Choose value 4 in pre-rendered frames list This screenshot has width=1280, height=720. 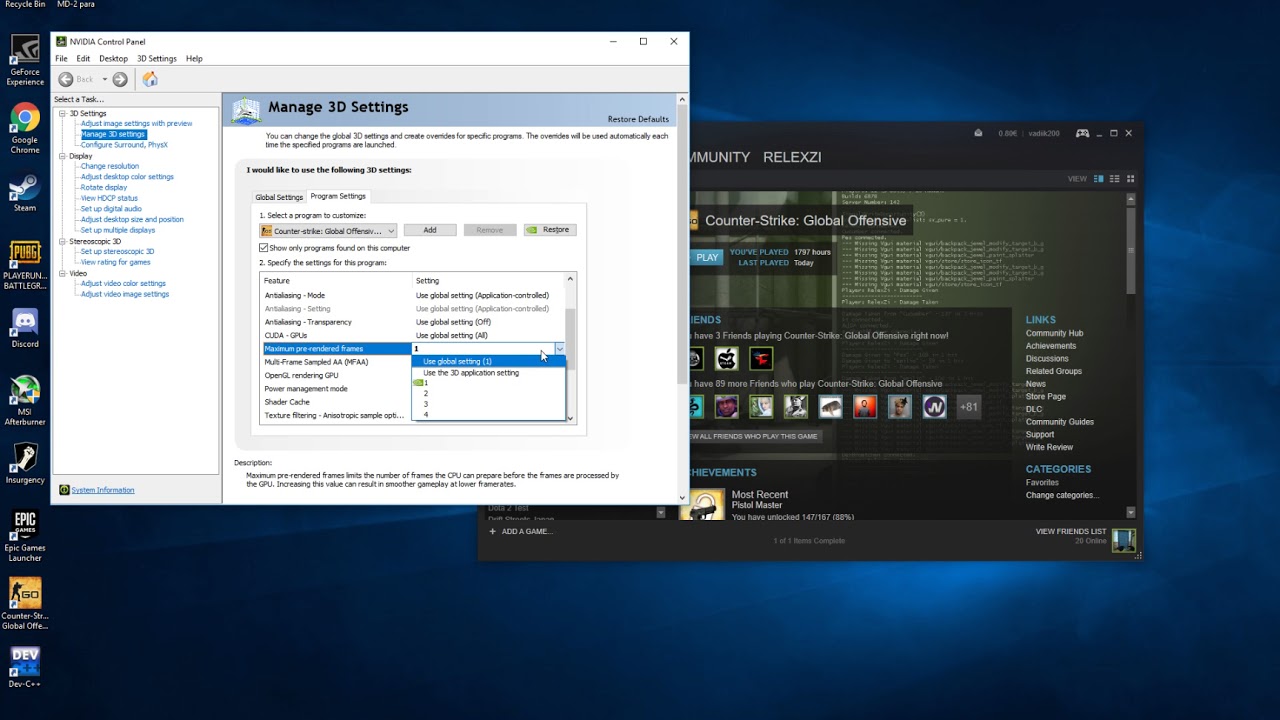488,414
